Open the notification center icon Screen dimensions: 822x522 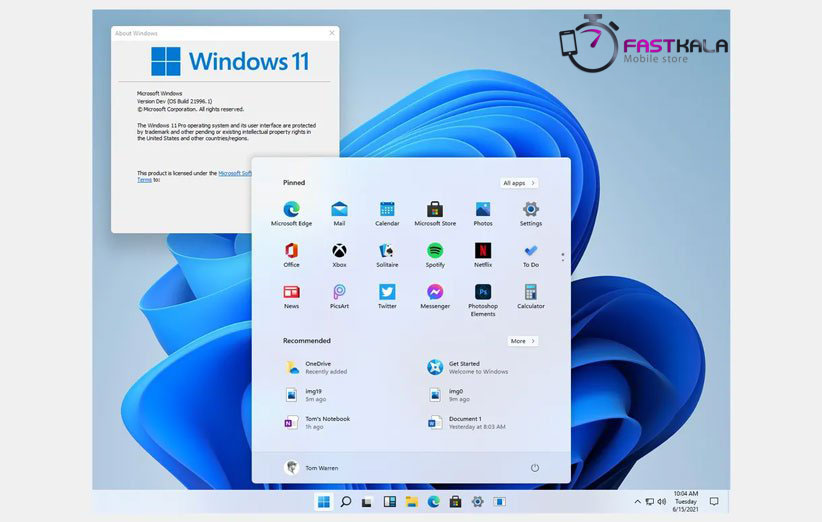pos(713,502)
